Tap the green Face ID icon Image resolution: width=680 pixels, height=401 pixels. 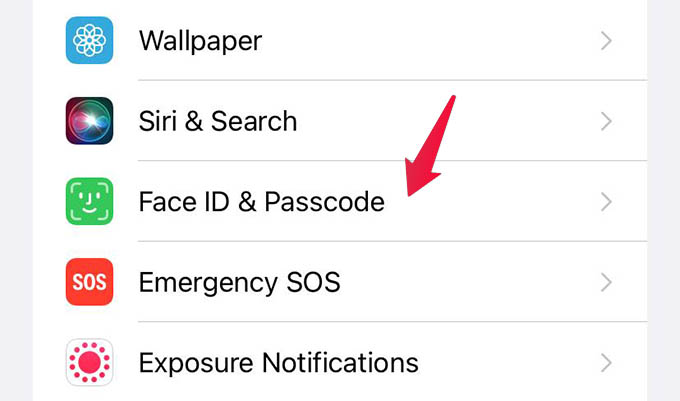(x=89, y=201)
